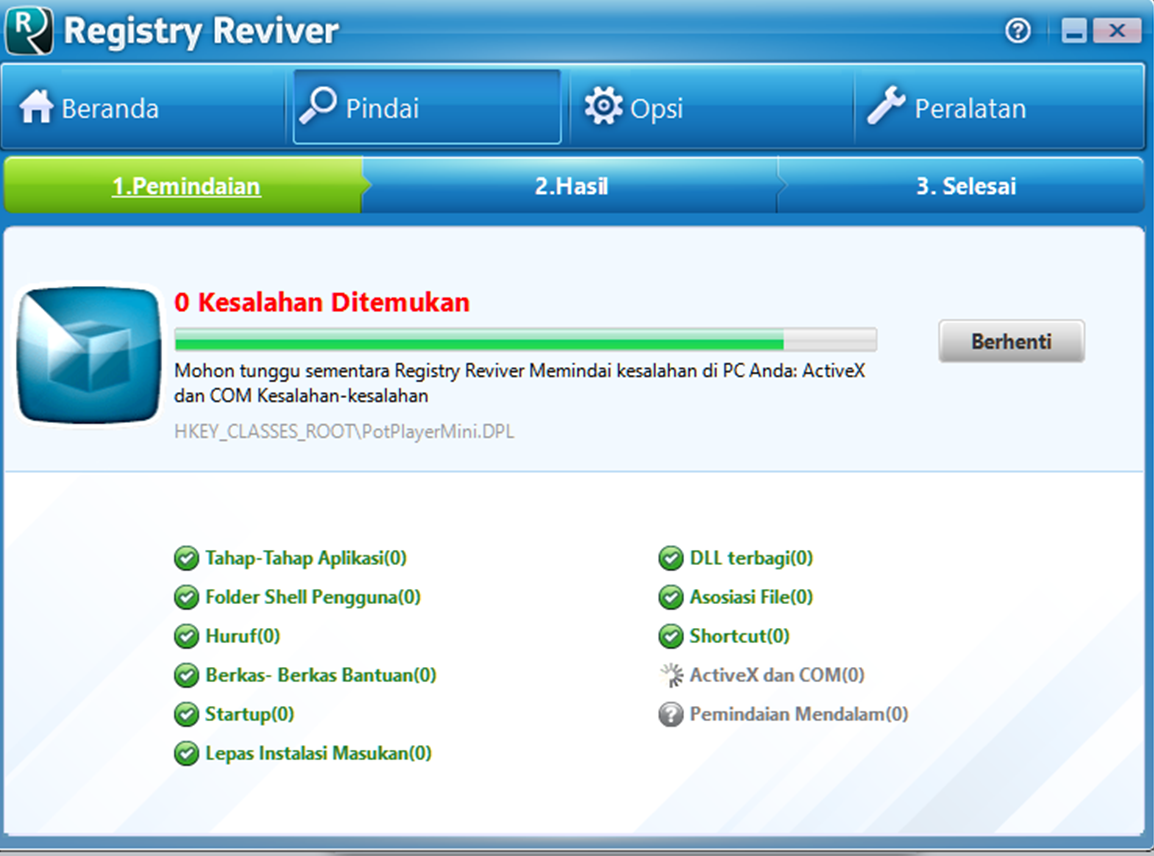The height and width of the screenshot is (856, 1154).
Task: Stop the scan with Berhenti button
Action: coord(1011,342)
